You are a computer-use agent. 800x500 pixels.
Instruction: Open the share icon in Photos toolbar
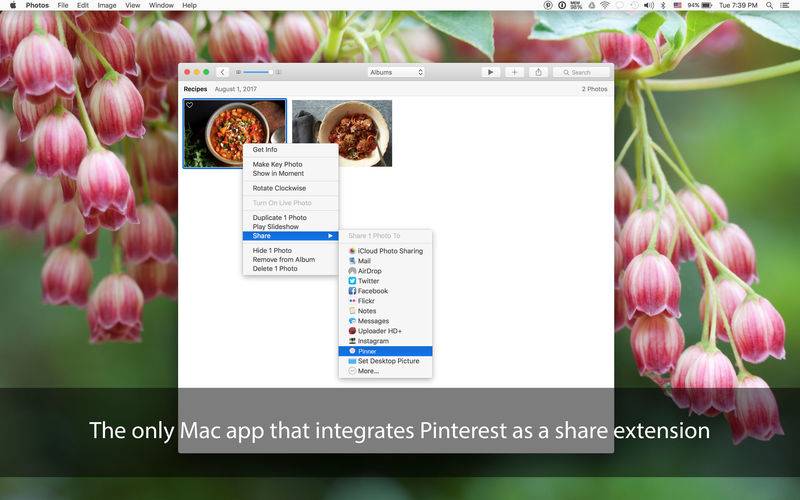pos(538,72)
